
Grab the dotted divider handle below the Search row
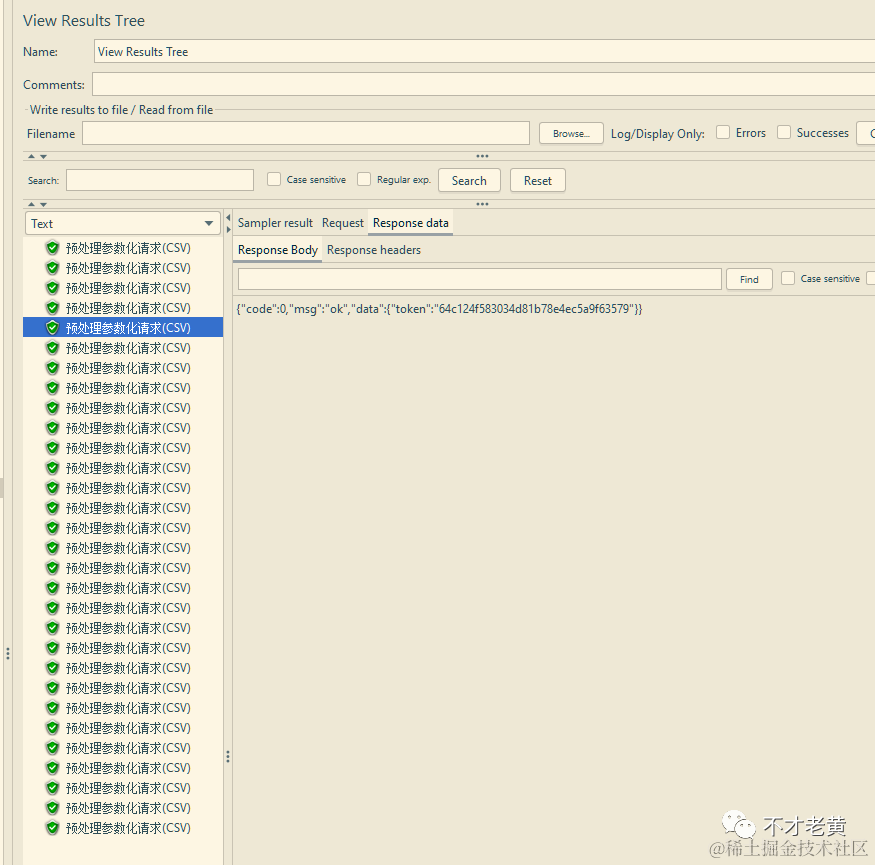pyautogui.click(x=482, y=204)
